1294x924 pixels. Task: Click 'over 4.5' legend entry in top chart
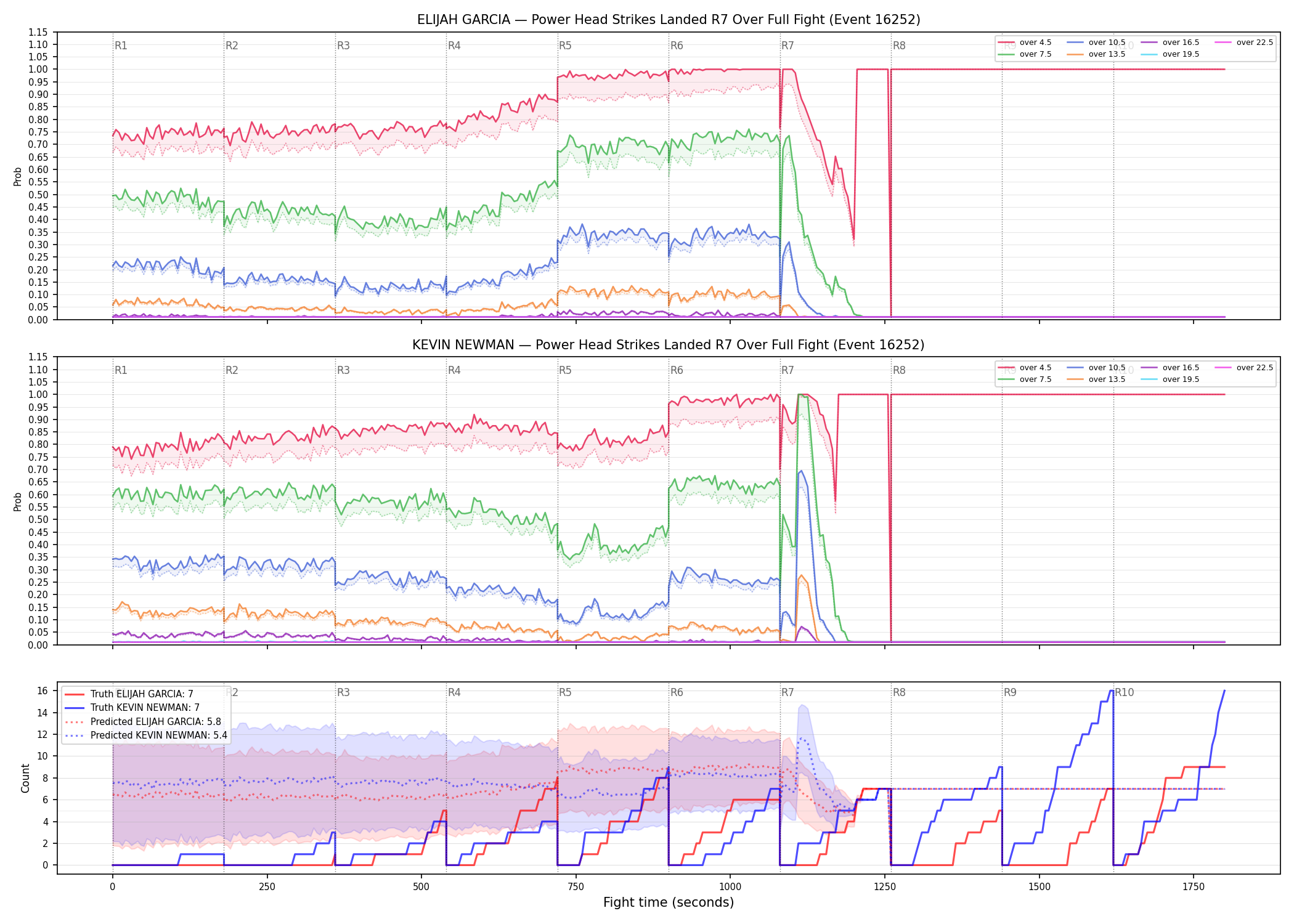click(x=1025, y=43)
